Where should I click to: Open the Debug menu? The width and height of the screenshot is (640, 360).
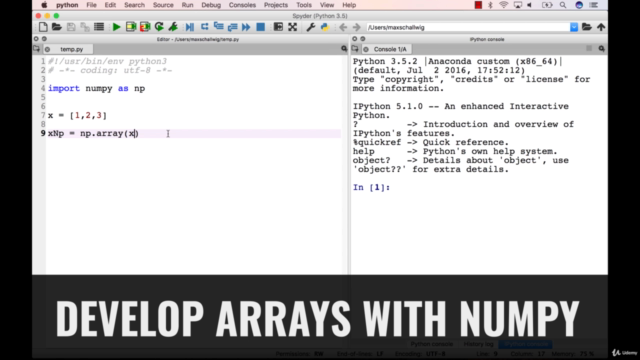(x=211, y=5)
